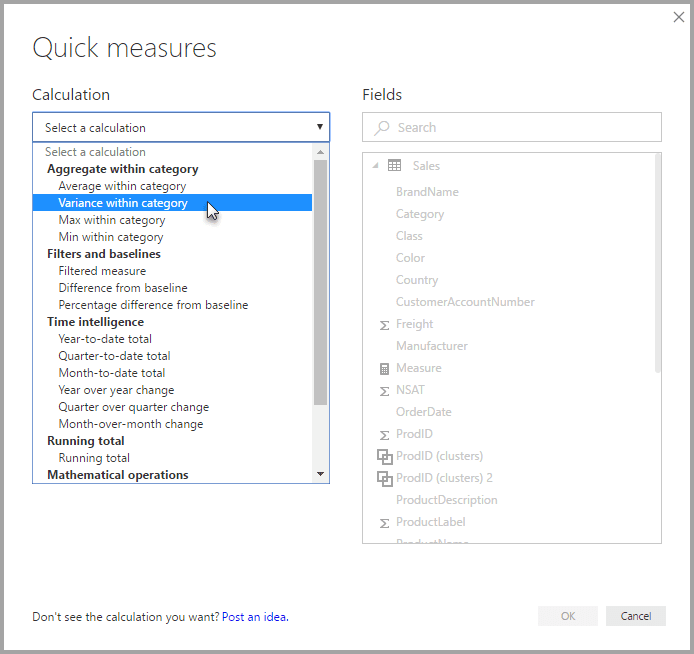Viewport: 694px width, 654px height.
Task: Choose Difference from baseline
Action: tap(172, 288)
